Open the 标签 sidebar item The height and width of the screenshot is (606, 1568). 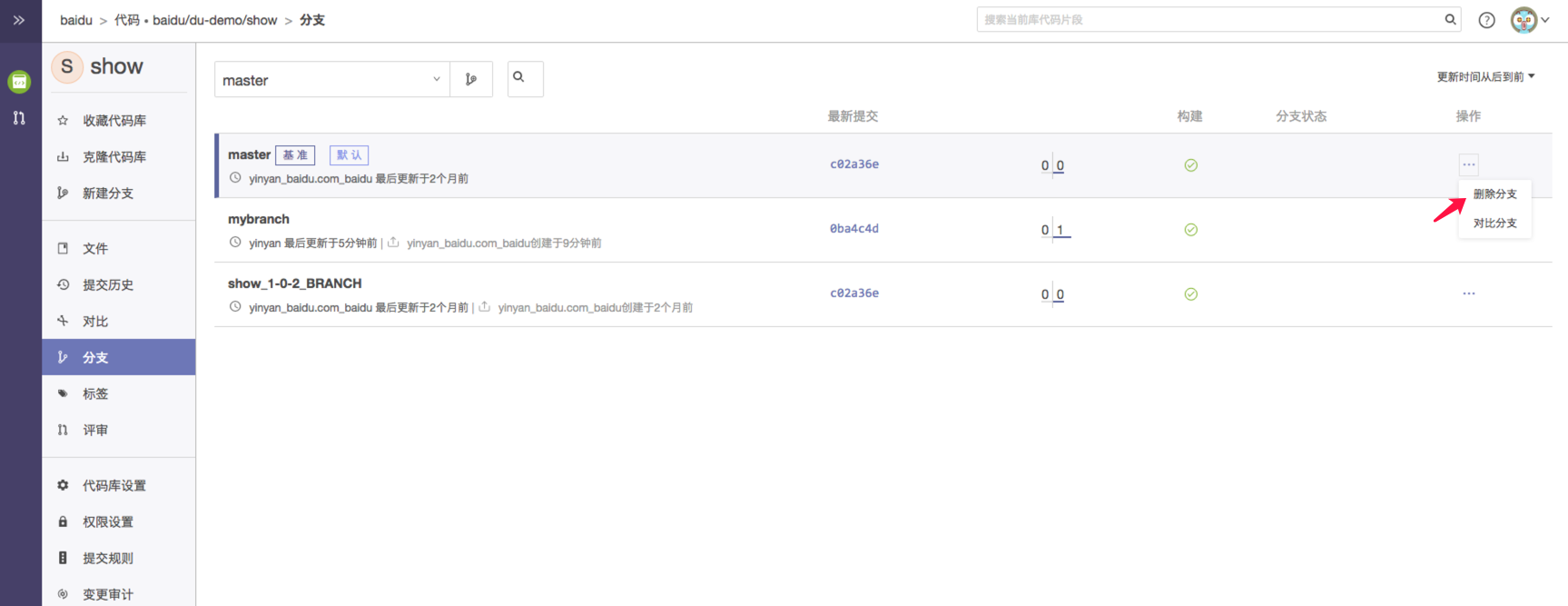click(x=119, y=393)
